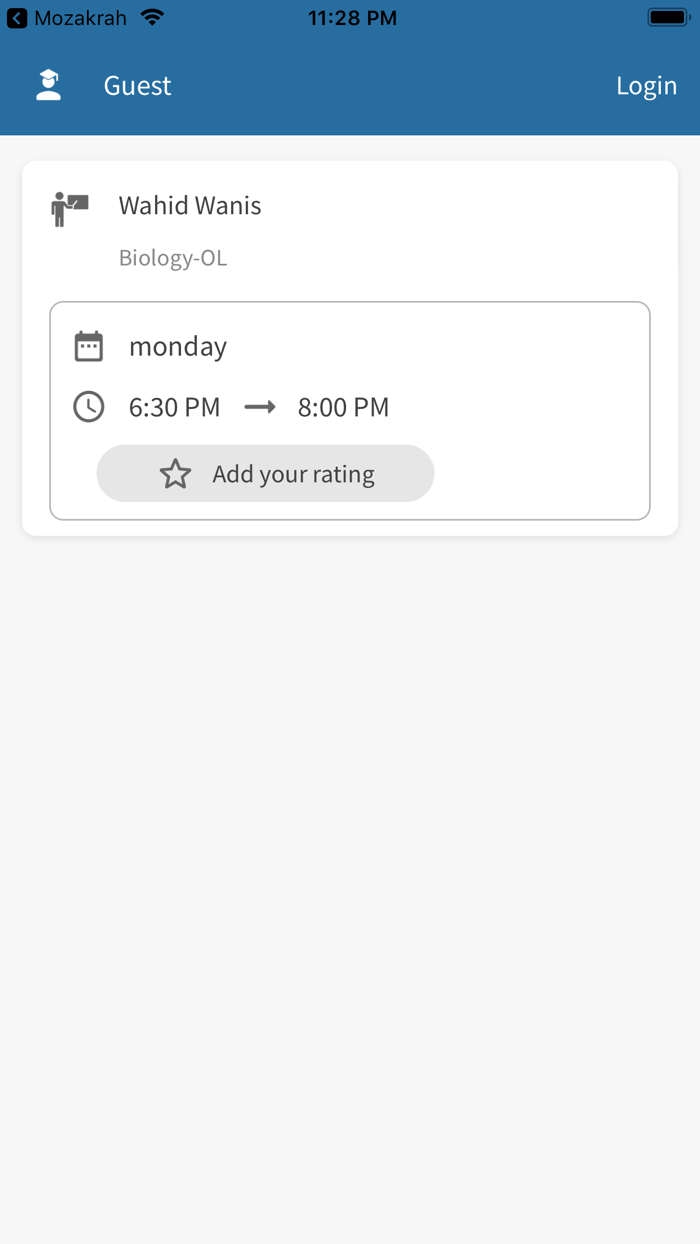Open the Login link in header
The height and width of the screenshot is (1244, 700).
click(x=646, y=86)
